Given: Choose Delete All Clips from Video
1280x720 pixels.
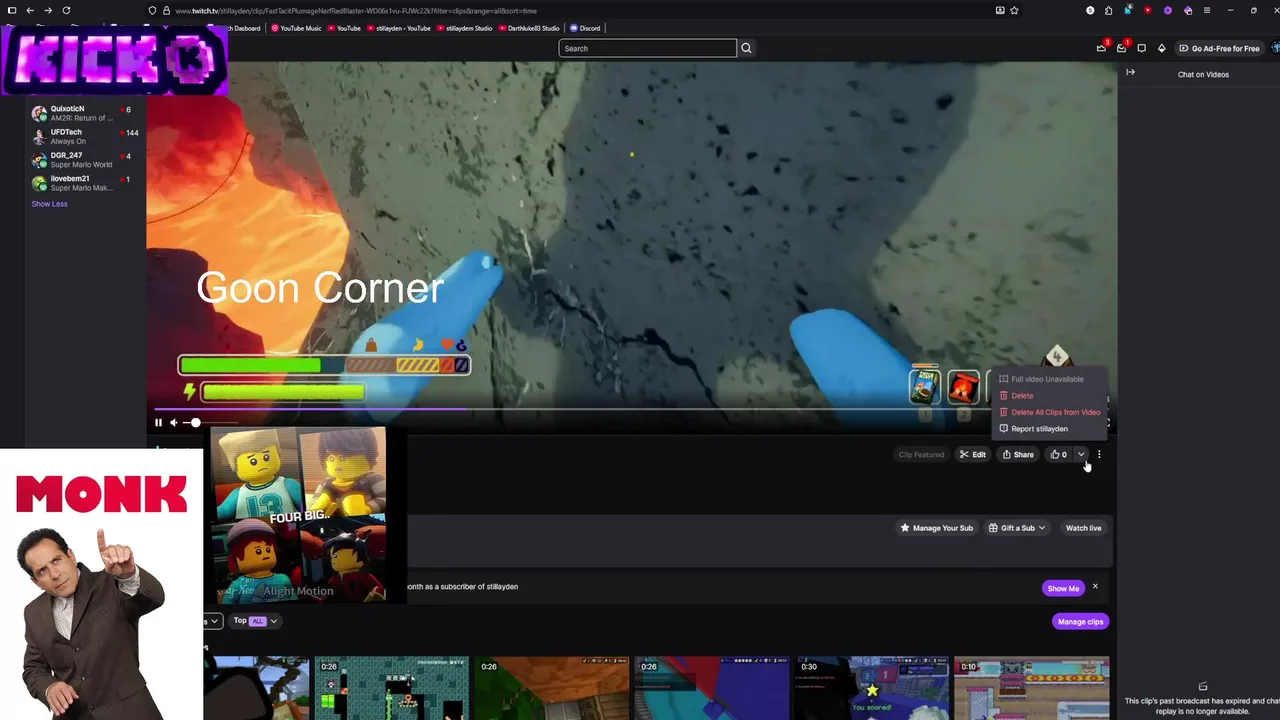Looking at the screenshot, I should 1051,412.
